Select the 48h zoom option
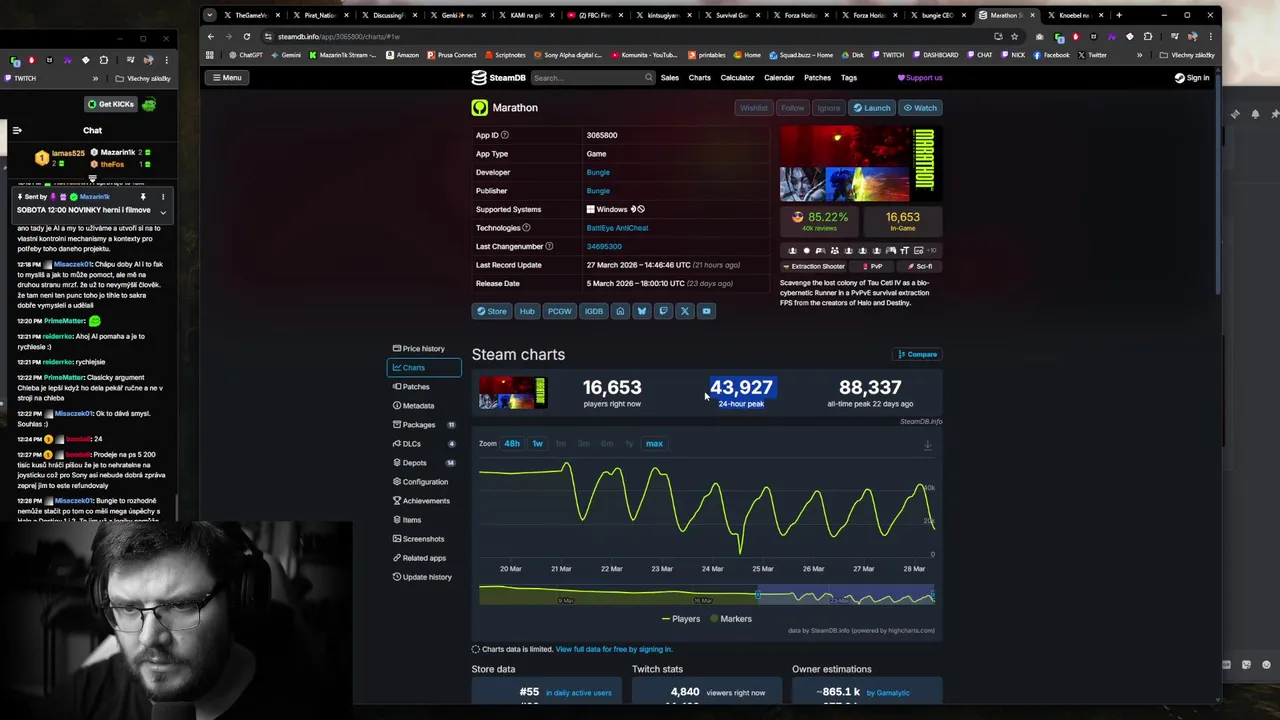 click(512, 443)
